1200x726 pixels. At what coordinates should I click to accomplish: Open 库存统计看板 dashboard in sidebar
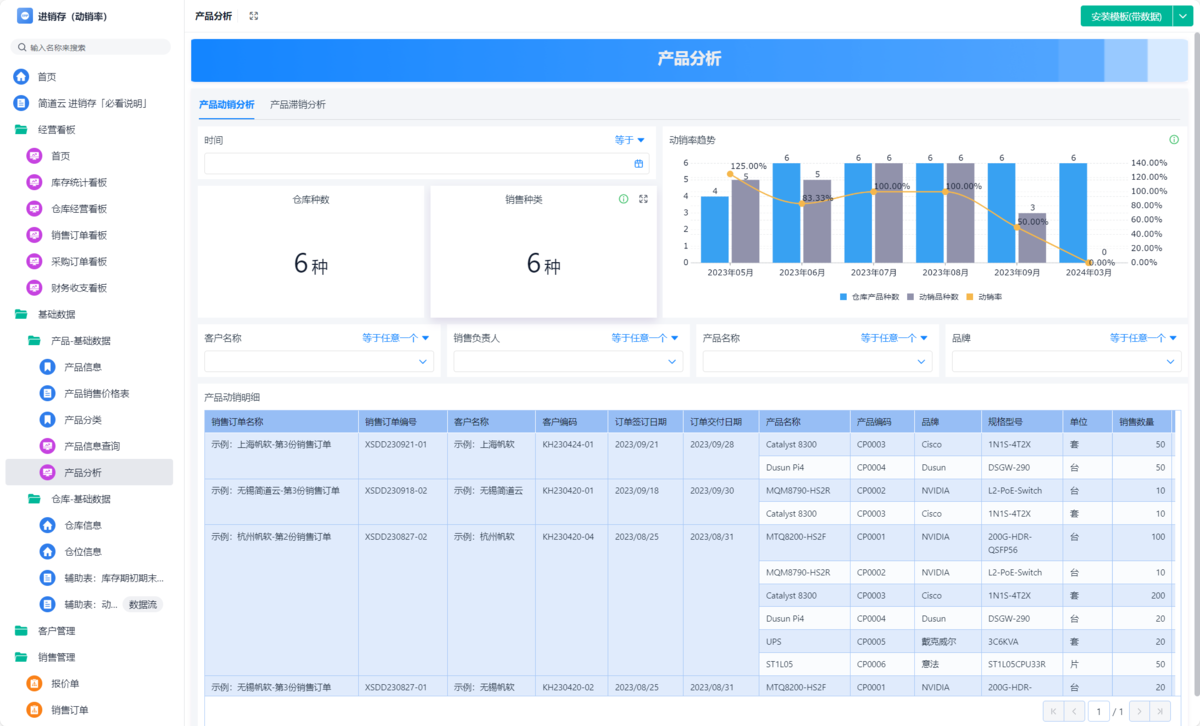pyautogui.click(x=79, y=182)
